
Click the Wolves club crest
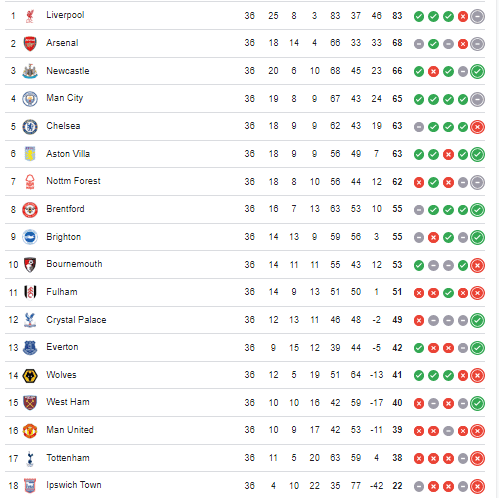point(30,375)
